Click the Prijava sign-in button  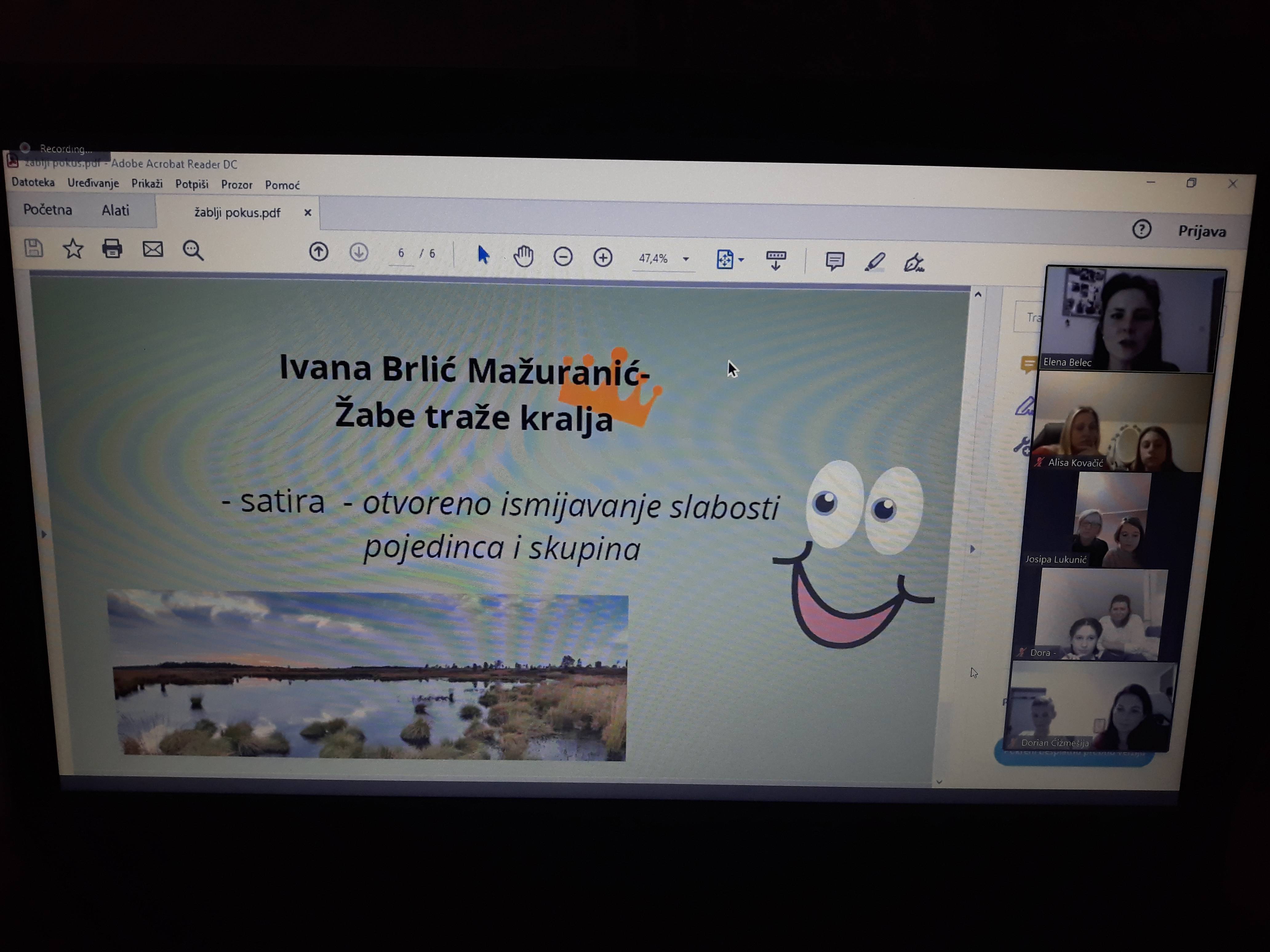tap(1202, 231)
